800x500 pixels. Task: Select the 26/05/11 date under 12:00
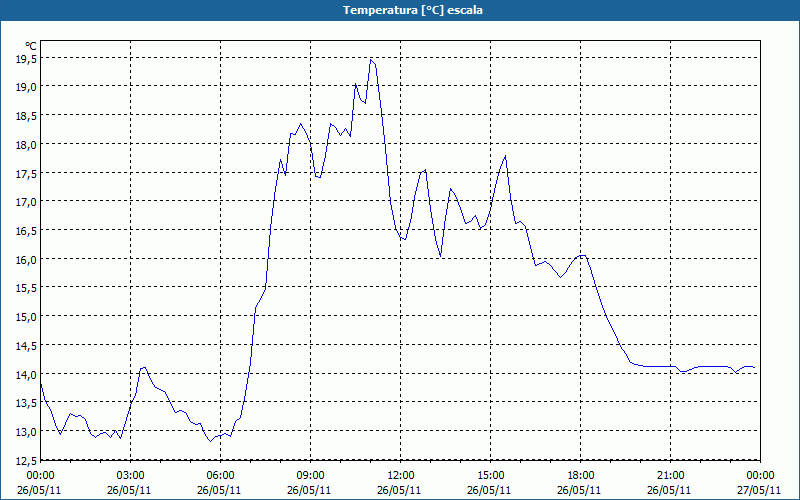tap(399, 490)
